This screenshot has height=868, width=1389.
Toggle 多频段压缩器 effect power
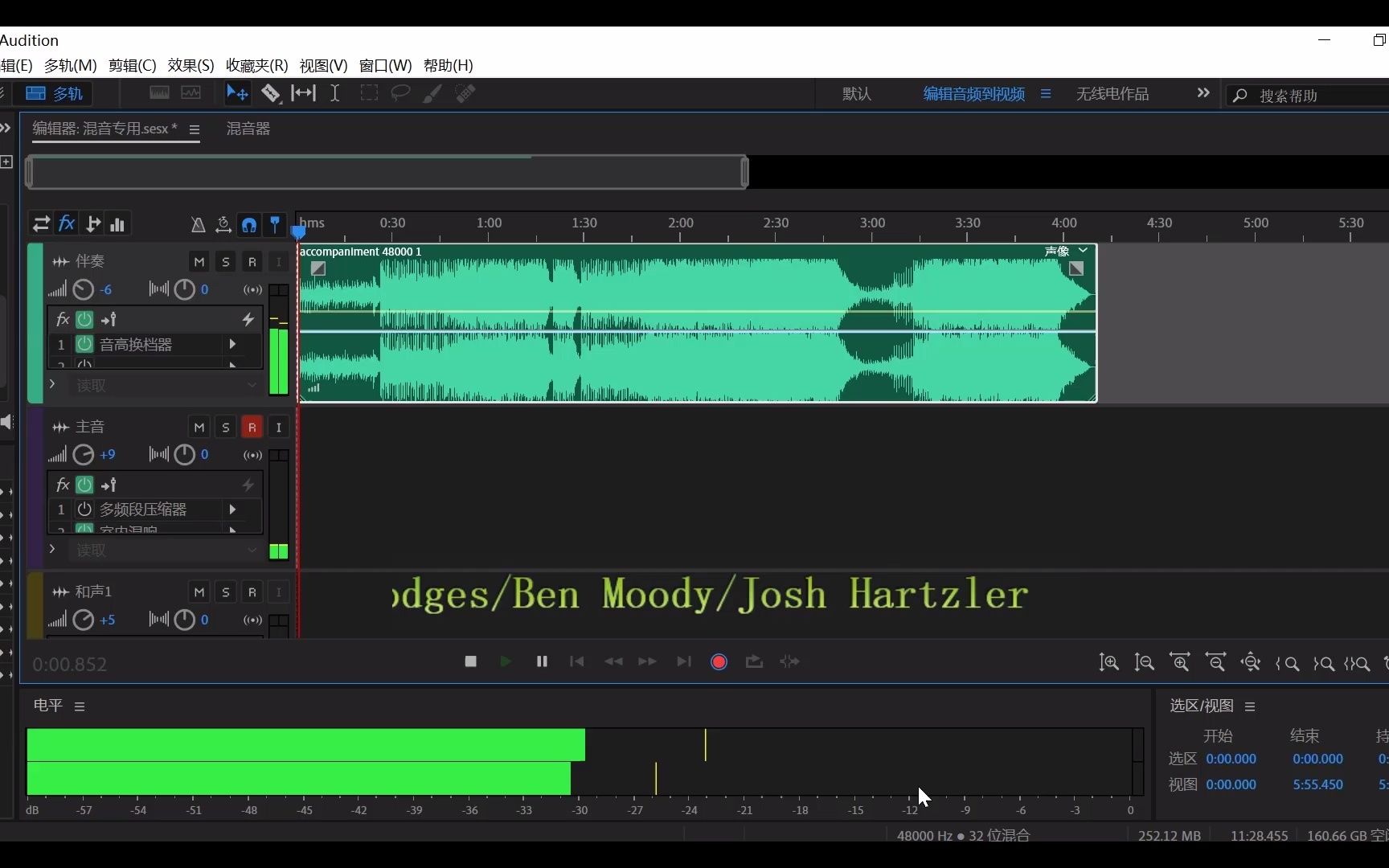[x=84, y=510]
